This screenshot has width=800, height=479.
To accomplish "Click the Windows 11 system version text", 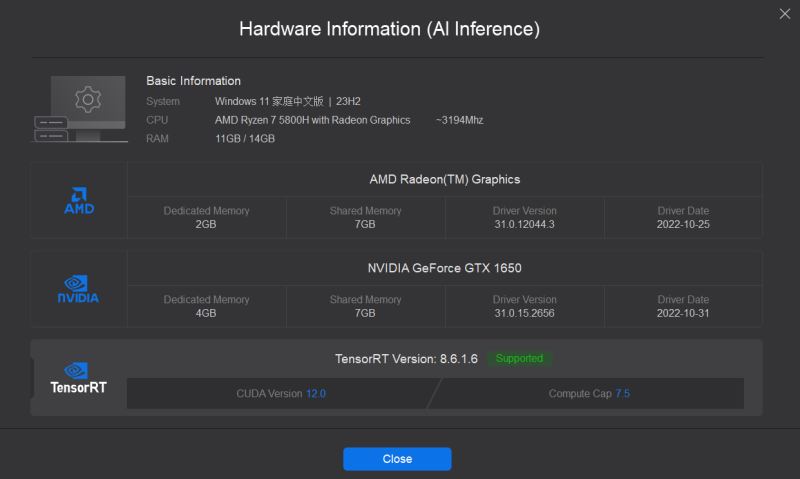I will pyautogui.click(x=288, y=102).
